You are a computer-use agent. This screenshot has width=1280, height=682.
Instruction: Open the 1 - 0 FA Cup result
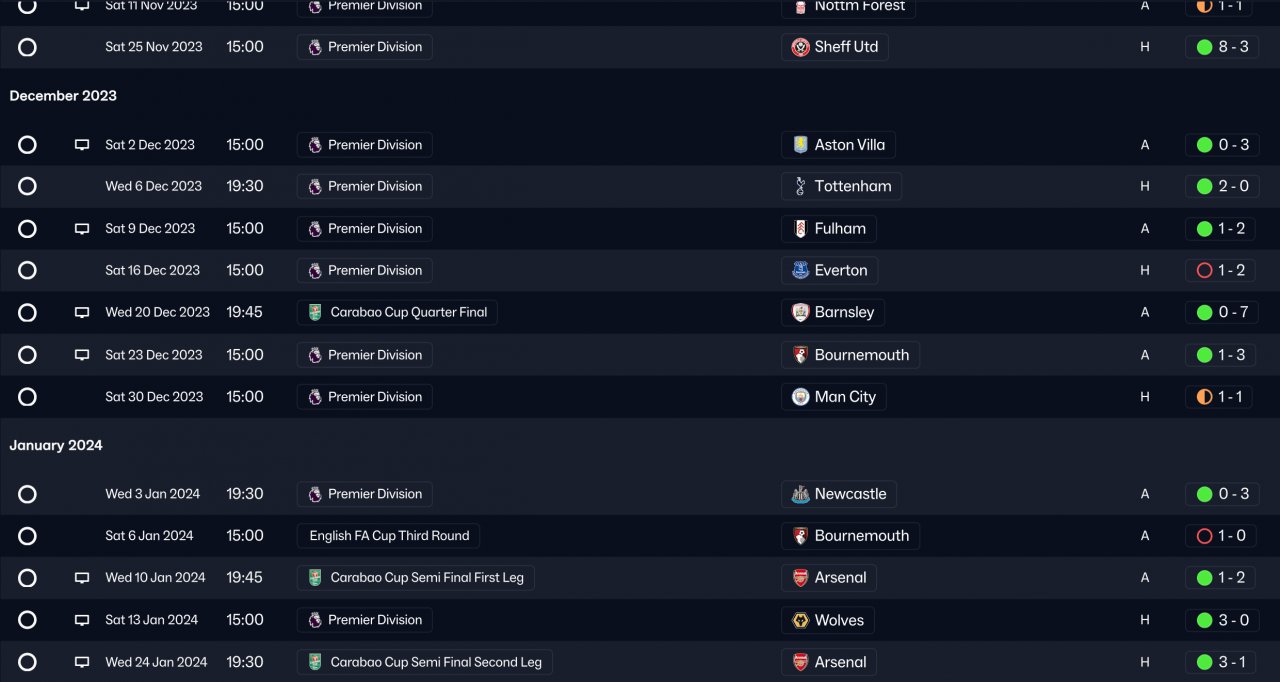tap(1232, 536)
